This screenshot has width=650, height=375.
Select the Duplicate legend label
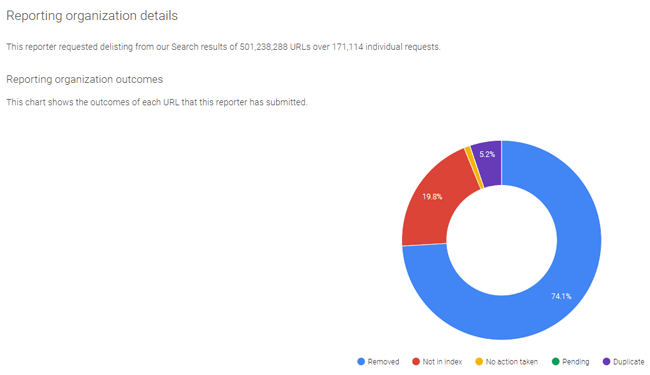629,362
